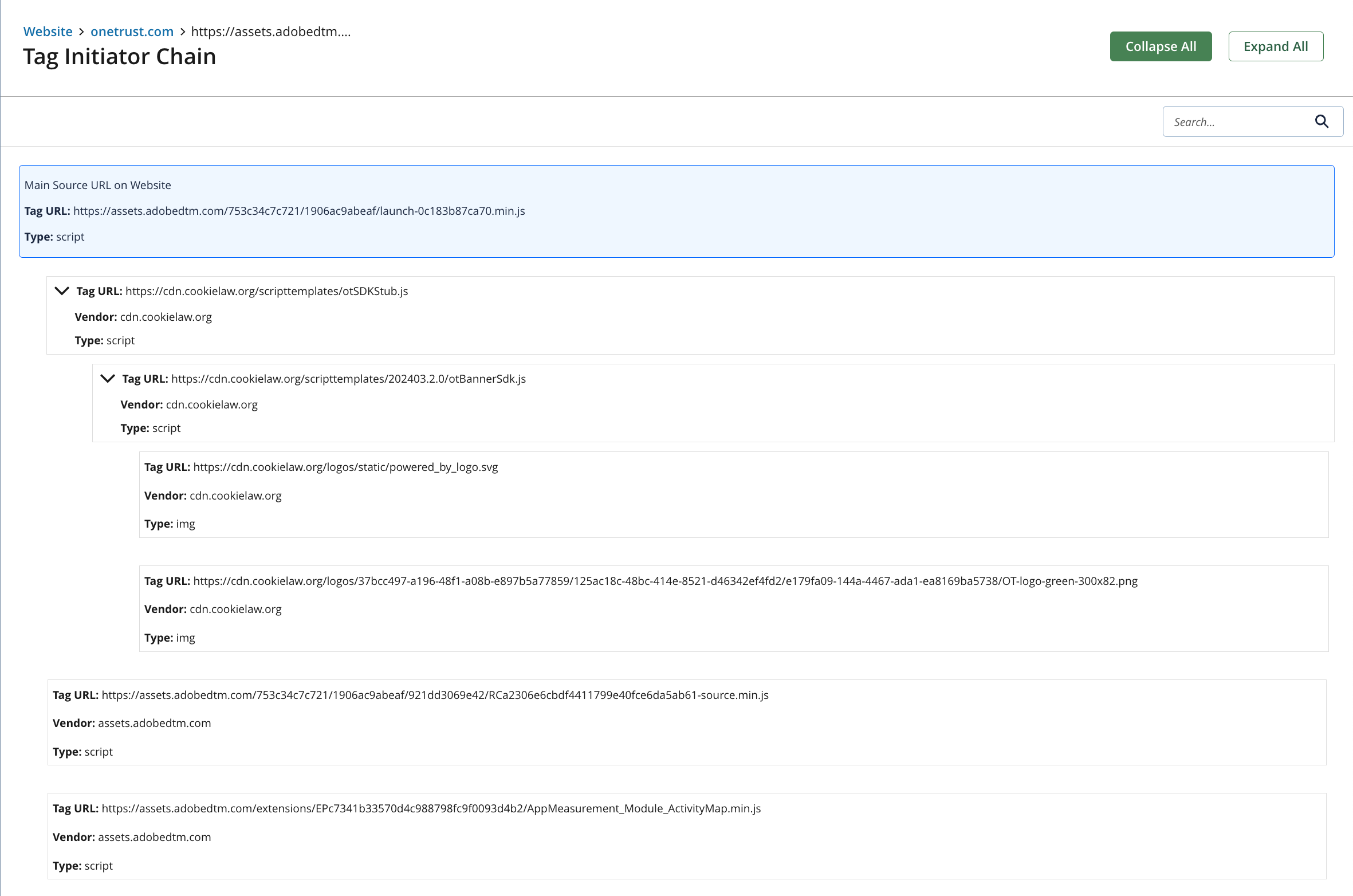Select the AppMeasurement_Module_ActivityMap.min.js entry
Viewport: 1353px width, 896px height.
[686, 836]
